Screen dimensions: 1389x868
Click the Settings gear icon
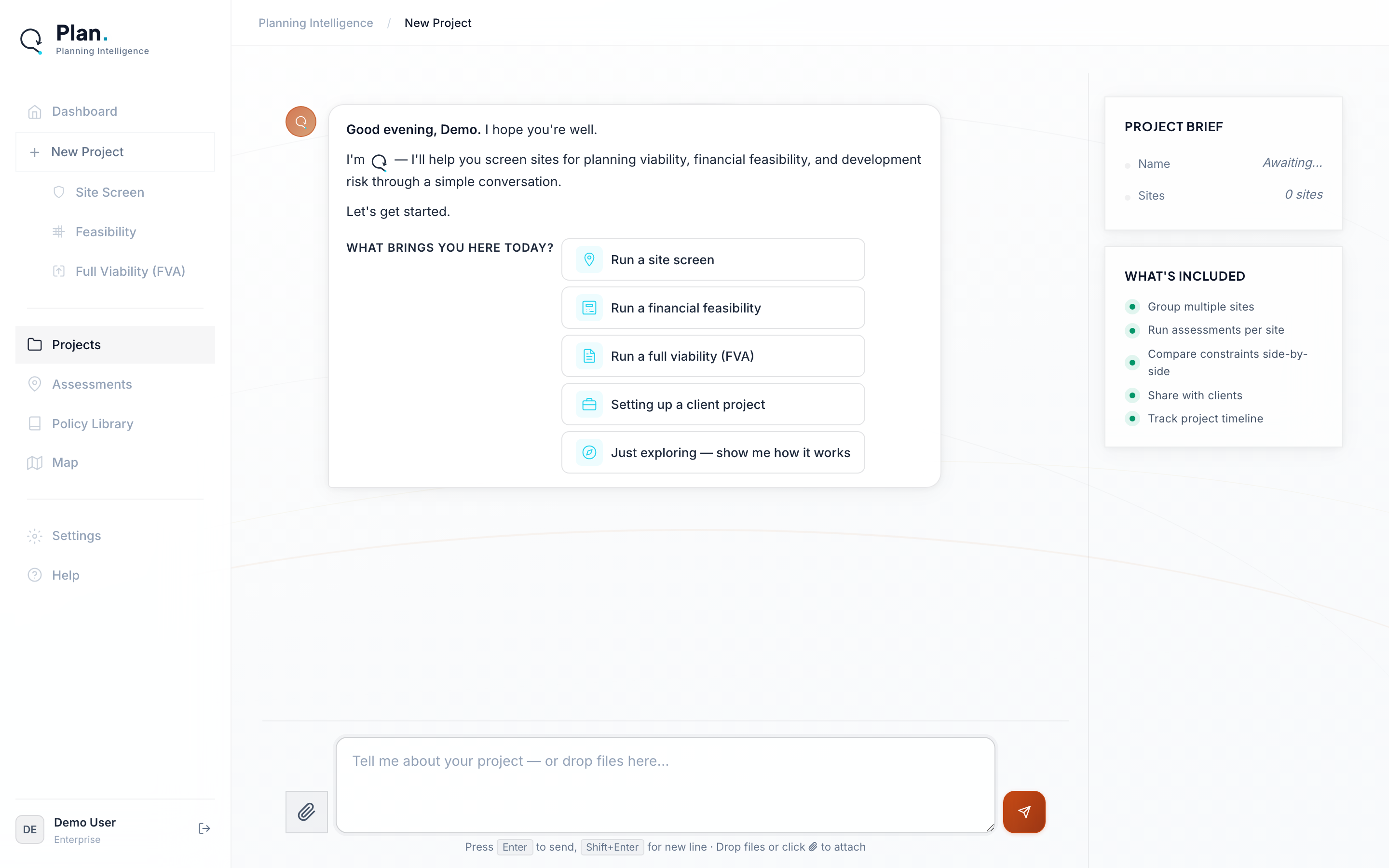point(34,535)
